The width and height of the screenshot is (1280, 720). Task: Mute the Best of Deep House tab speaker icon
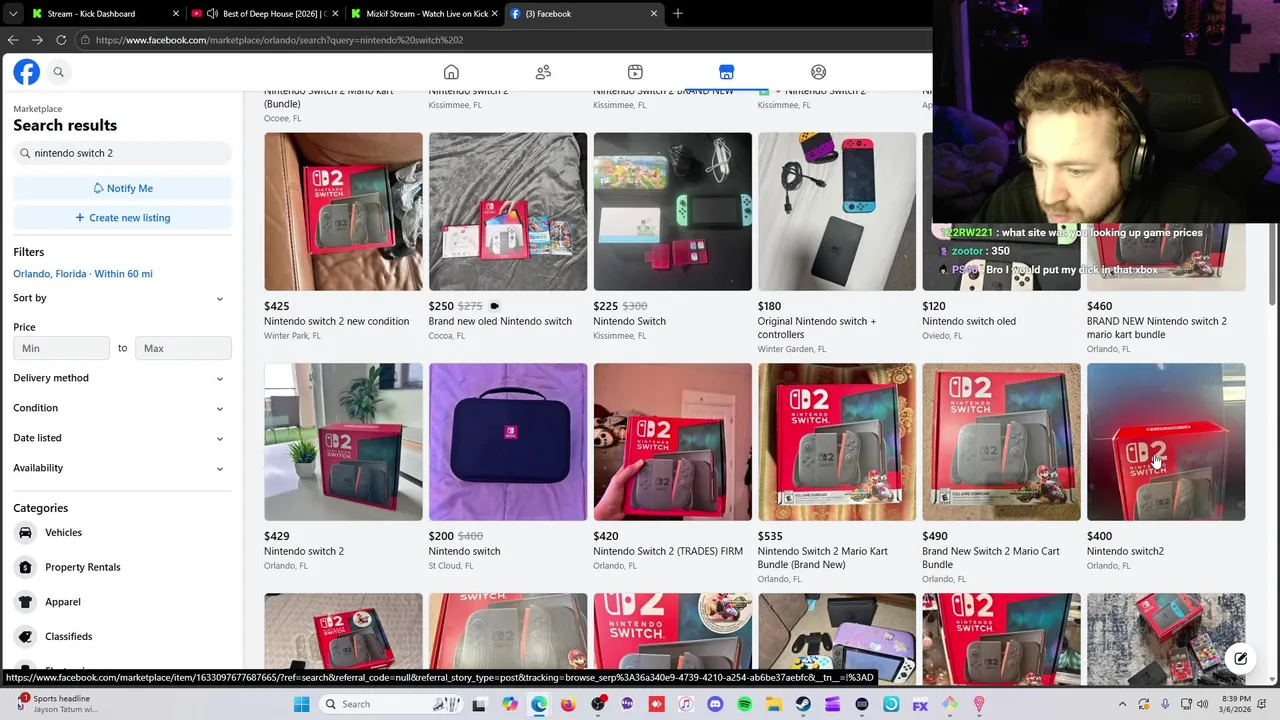[x=213, y=14]
